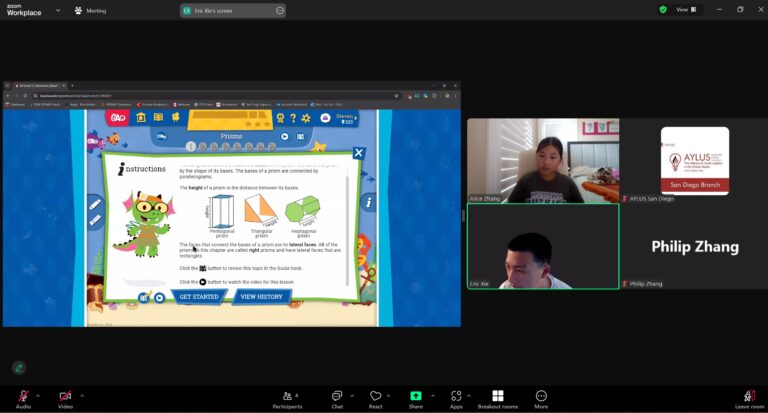Click the Beast Academy logo button

[118, 118]
